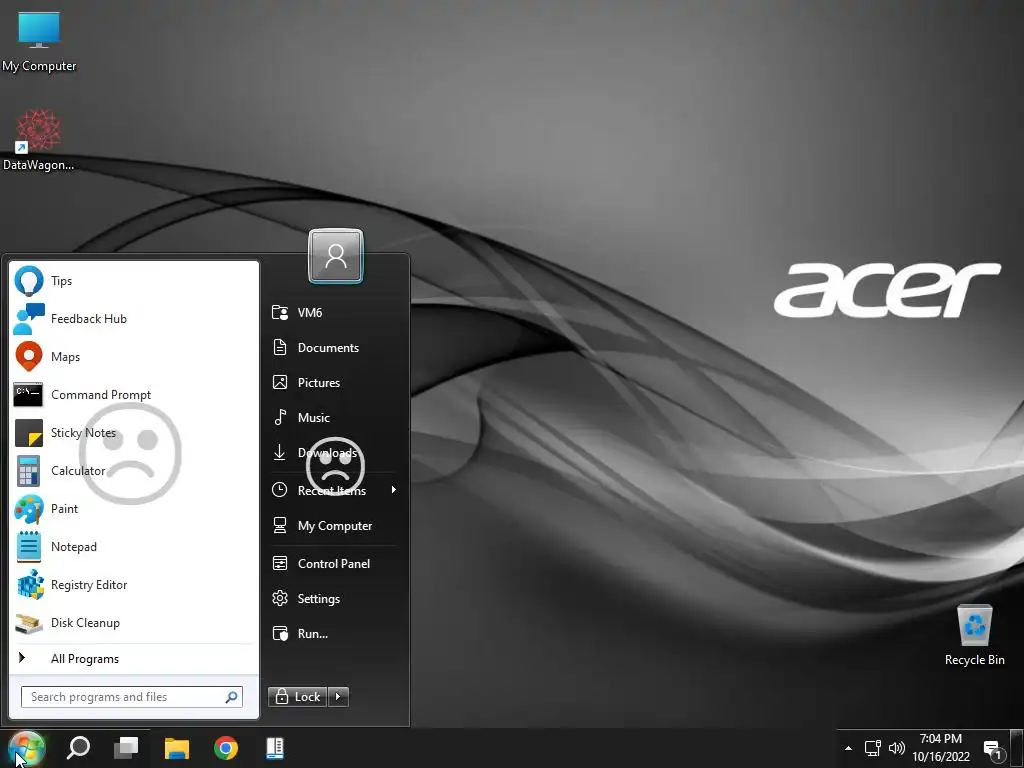
Task: Select the Recycle Bin icon
Action: [974, 635]
